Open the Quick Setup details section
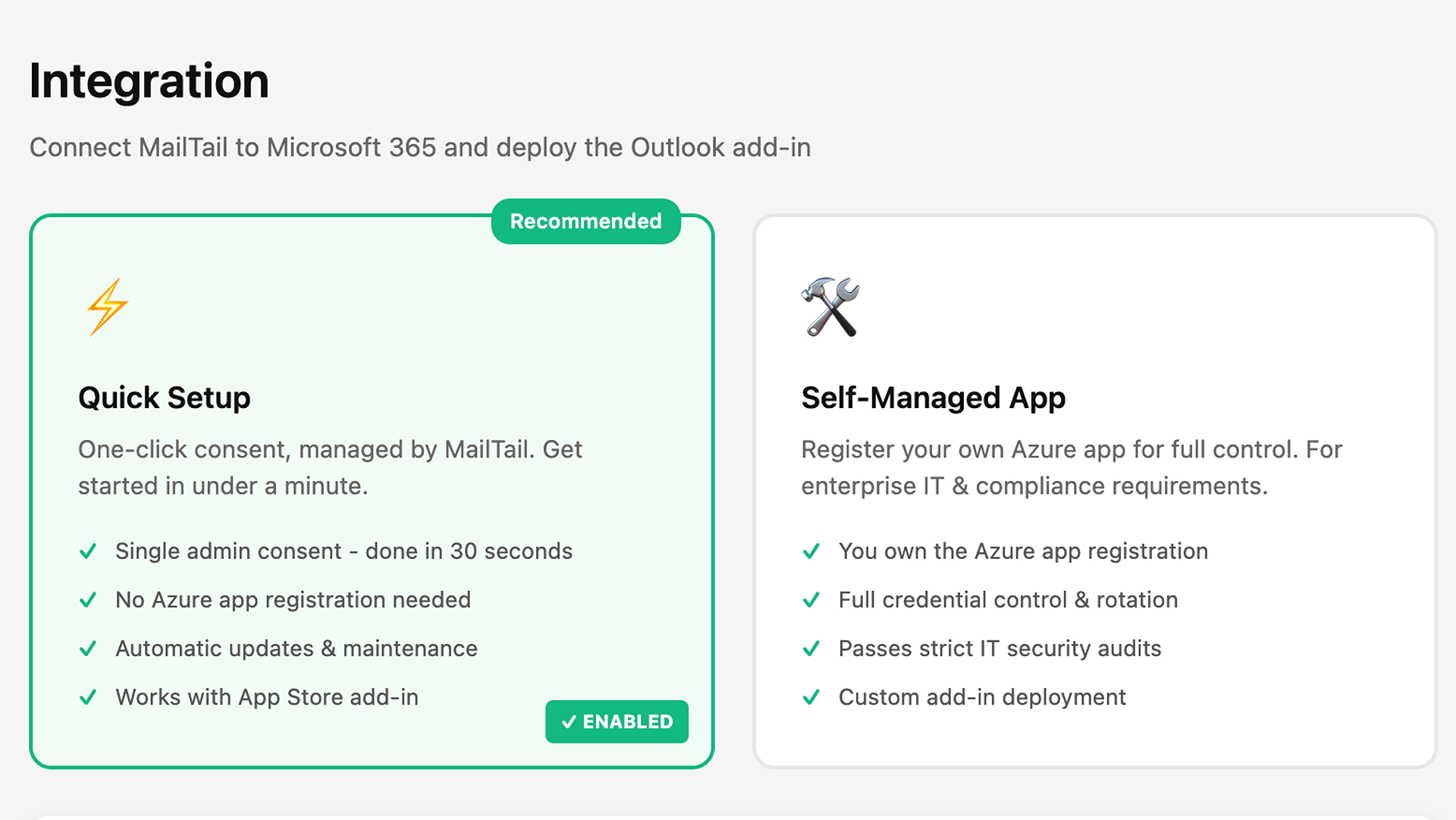Screen dimensions: 1456x820 (x=372, y=485)
